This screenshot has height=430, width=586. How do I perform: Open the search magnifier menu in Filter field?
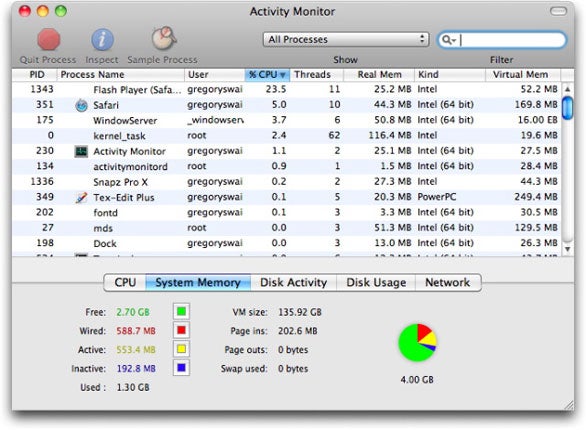tap(448, 40)
